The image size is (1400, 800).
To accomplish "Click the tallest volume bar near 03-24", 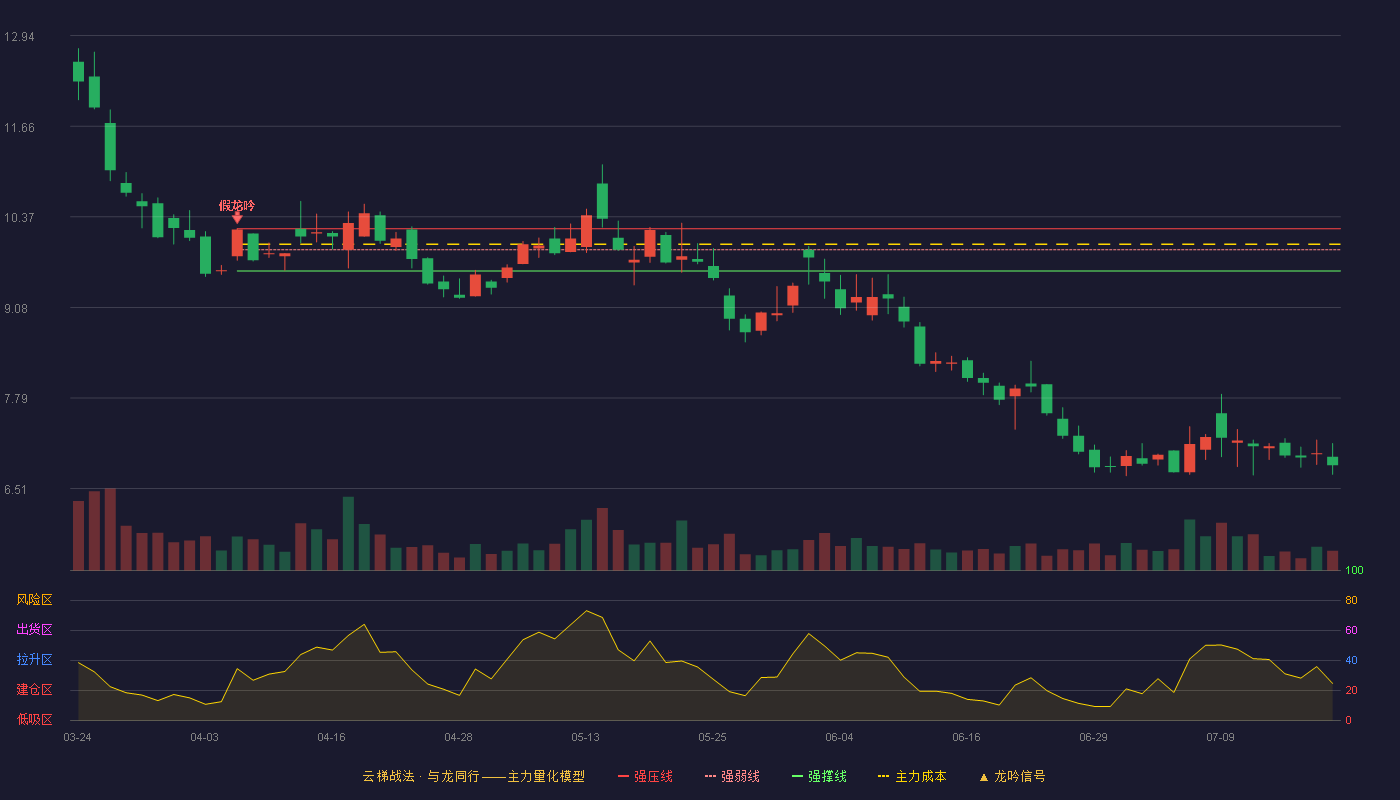I will tap(110, 529).
